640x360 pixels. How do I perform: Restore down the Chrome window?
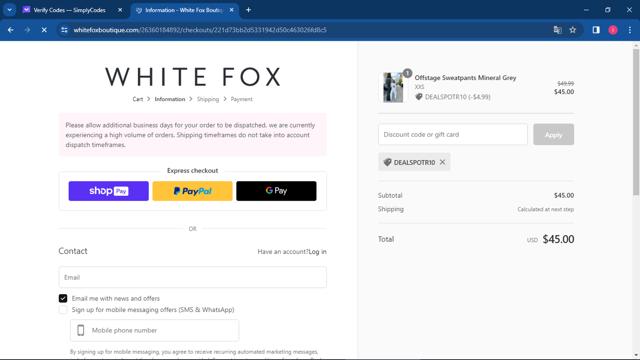pos(608,10)
